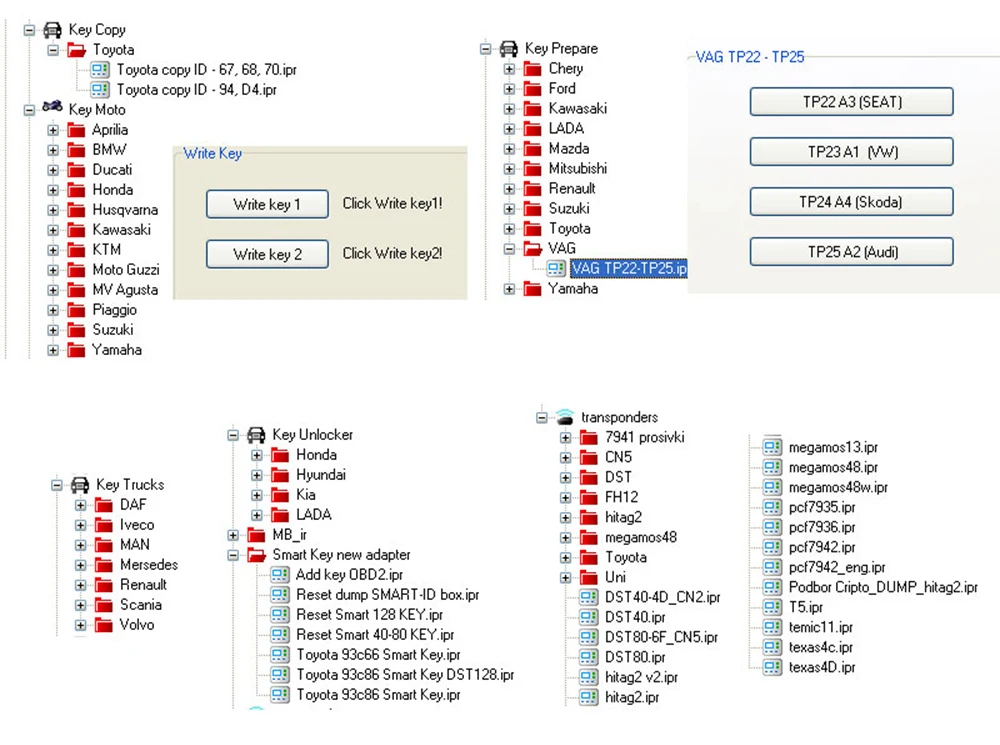1000x745 pixels.
Task: Collapse the Key Copy tree node
Action: (29, 30)
